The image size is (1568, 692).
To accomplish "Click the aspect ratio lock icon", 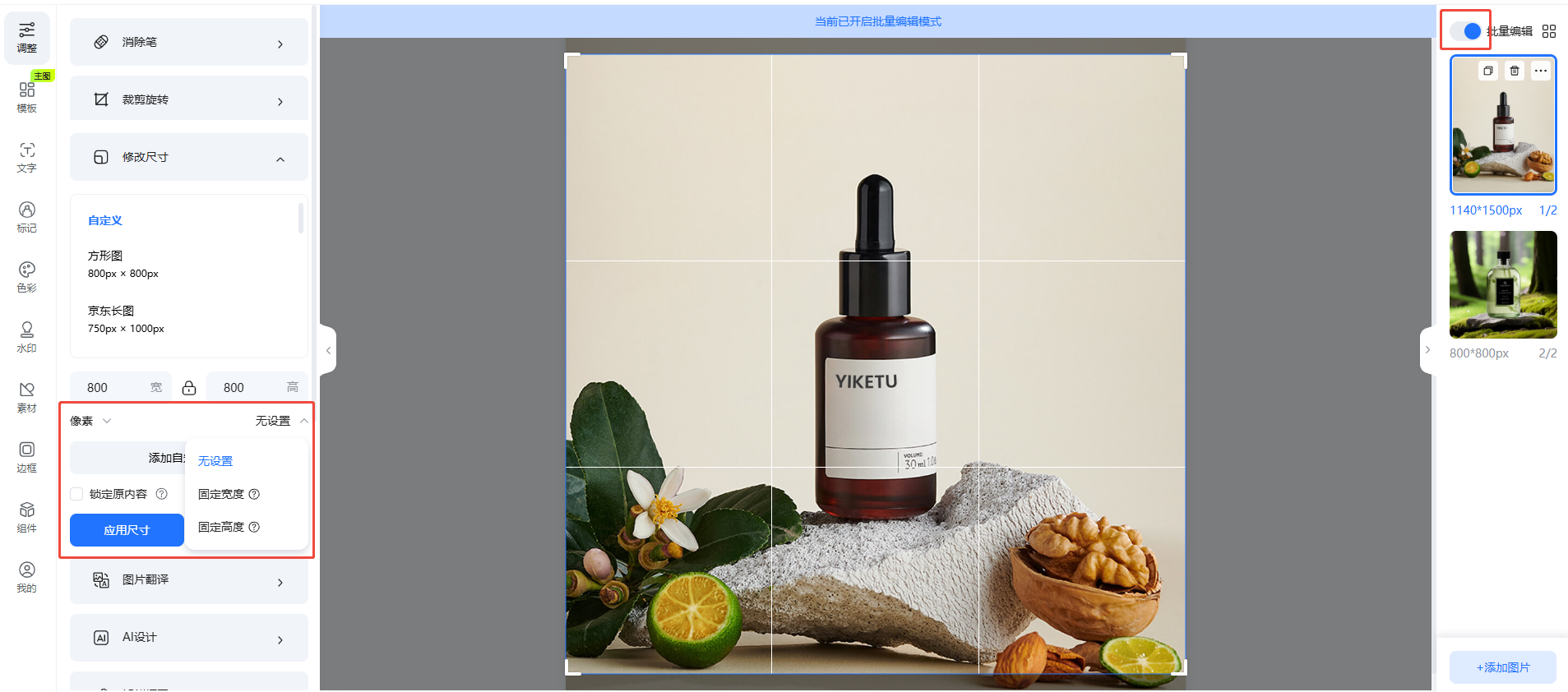I will pos(189,388).
